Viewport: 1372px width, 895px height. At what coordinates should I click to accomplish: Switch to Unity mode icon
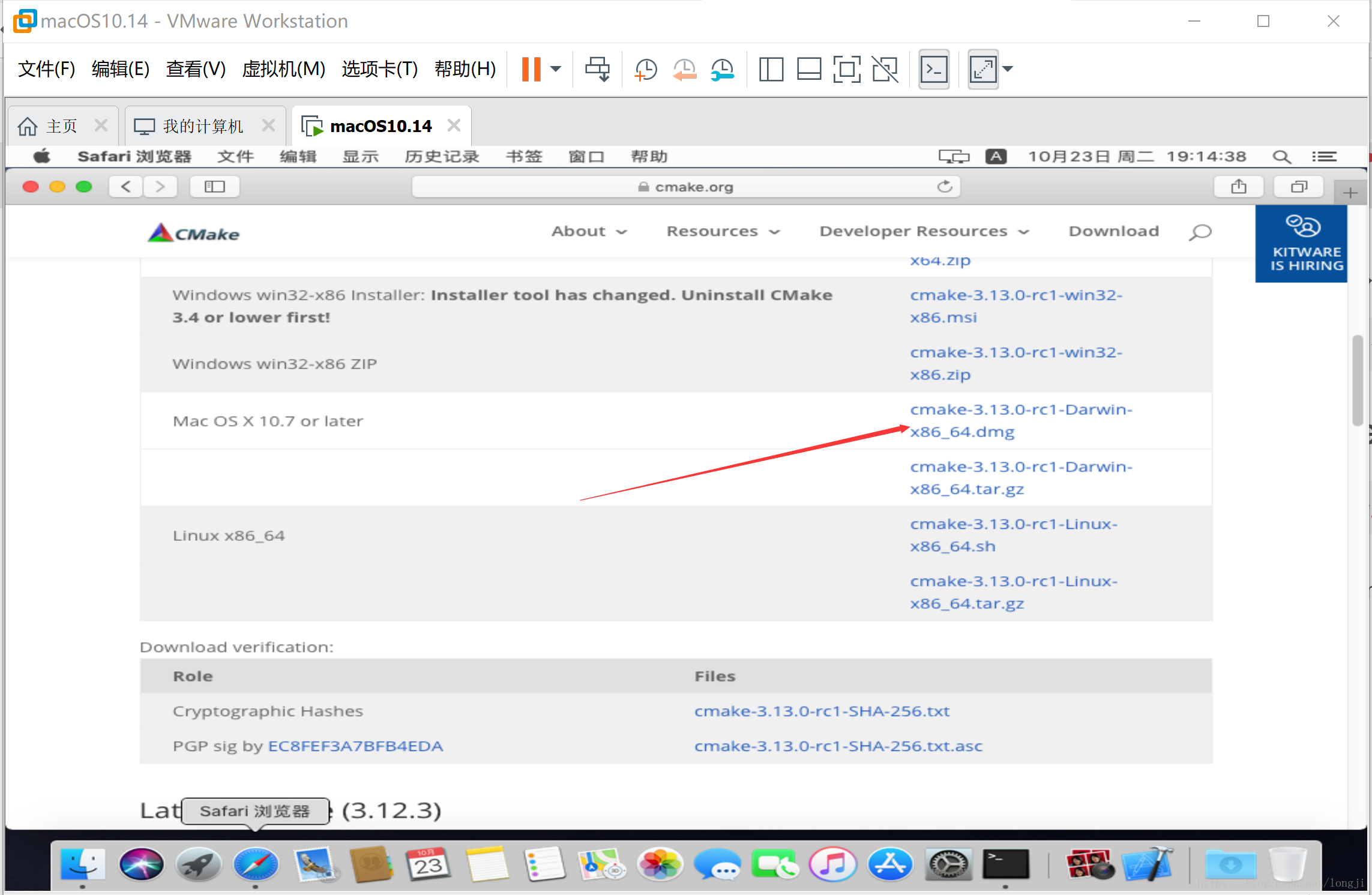[885, 69]
